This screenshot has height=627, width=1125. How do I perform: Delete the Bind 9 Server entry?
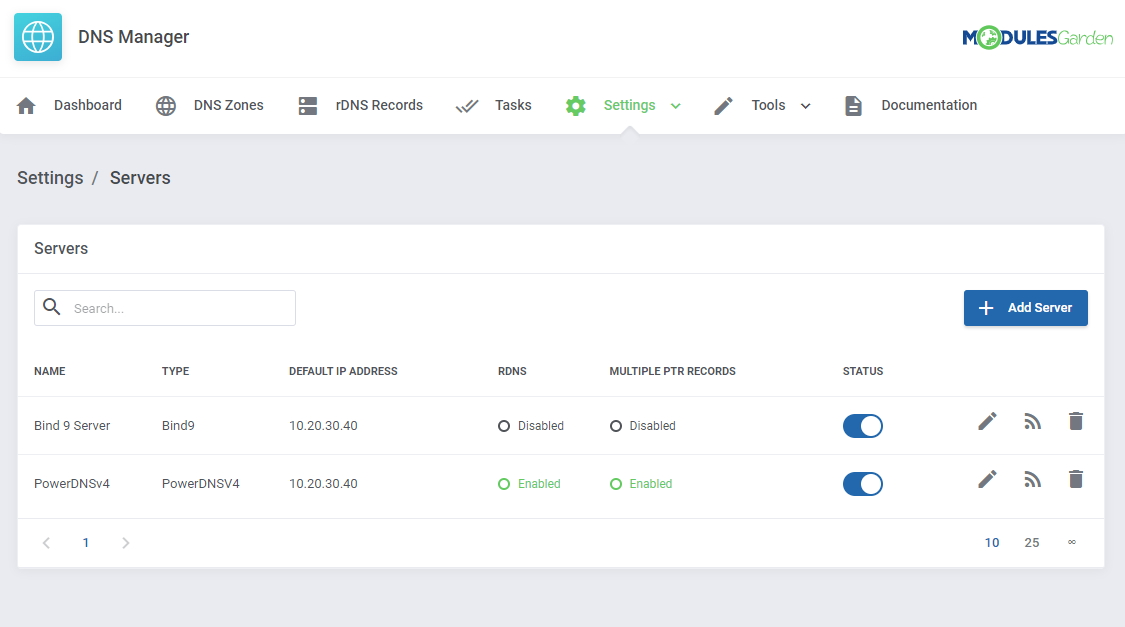pos(1075,421)
